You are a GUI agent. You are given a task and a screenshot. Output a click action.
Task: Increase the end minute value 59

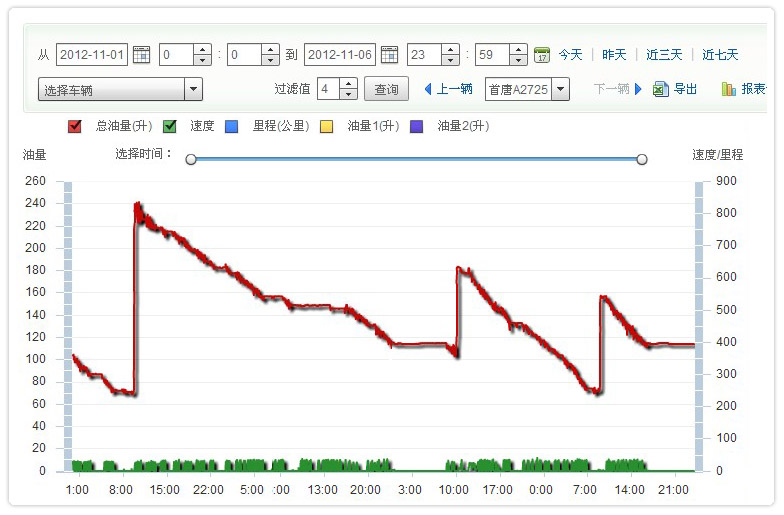[x=518, y=50]
